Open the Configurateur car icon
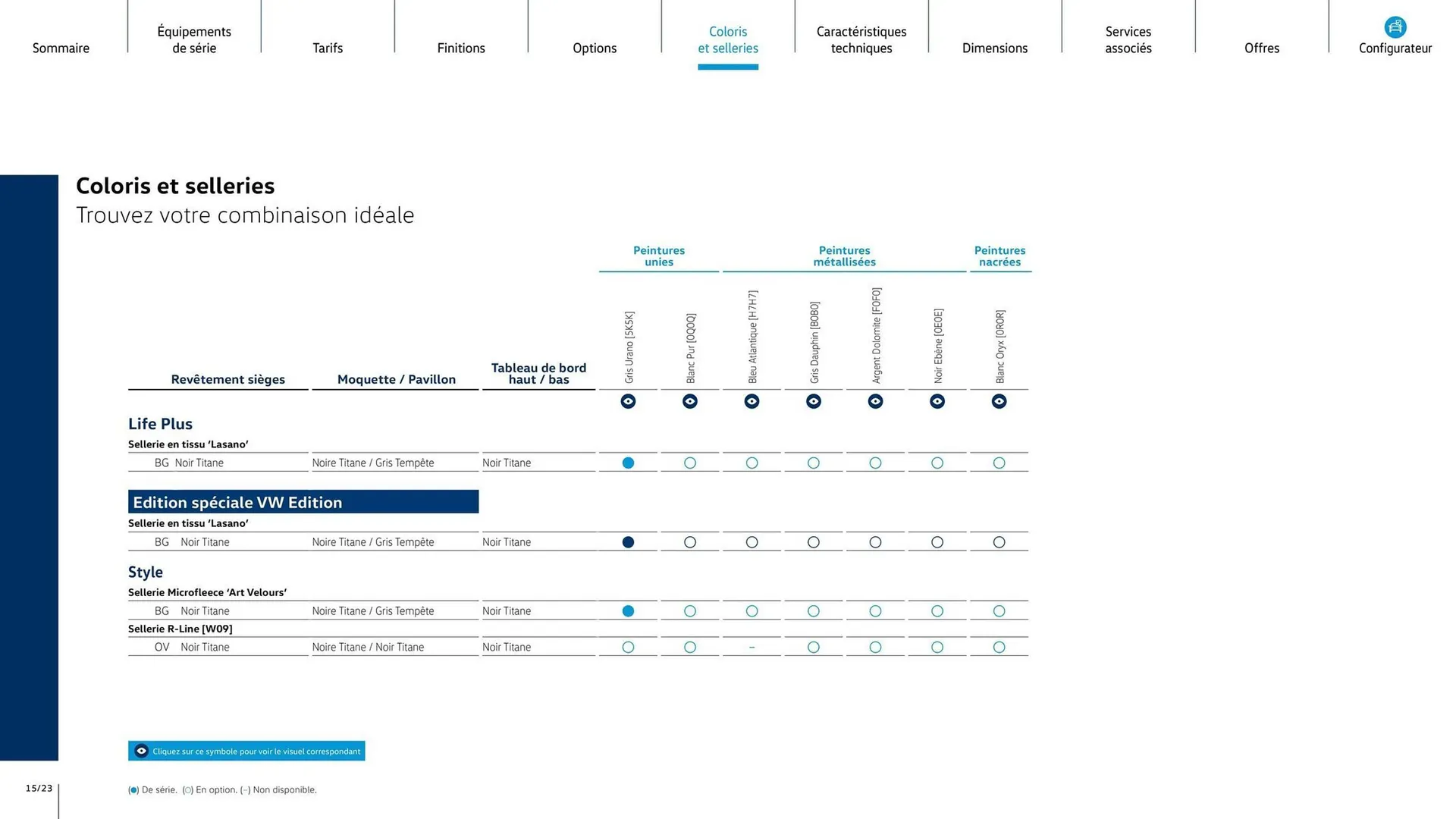This screenshot has width=1456, height=819. tap(1395, 28)
